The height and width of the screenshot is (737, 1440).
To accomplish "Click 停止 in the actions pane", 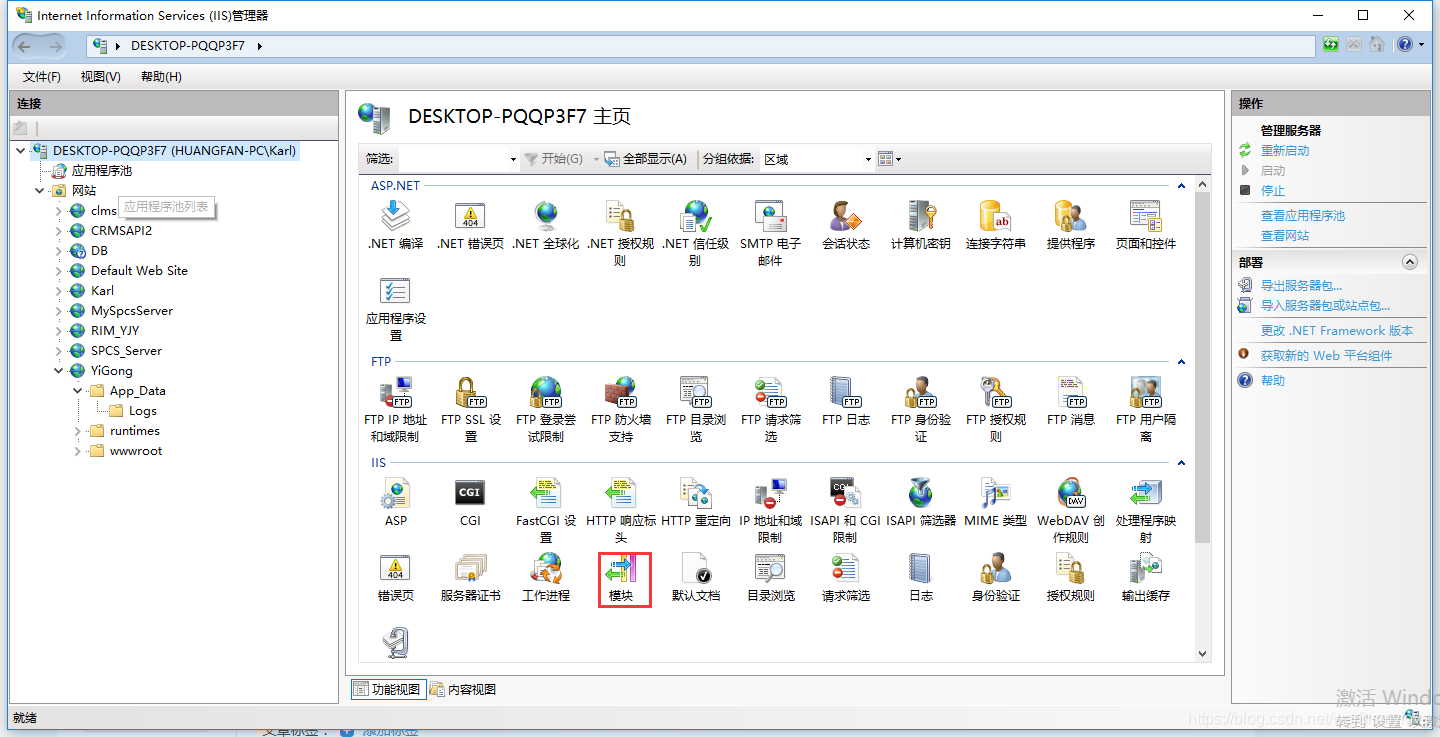I will tap(1273, 191).
